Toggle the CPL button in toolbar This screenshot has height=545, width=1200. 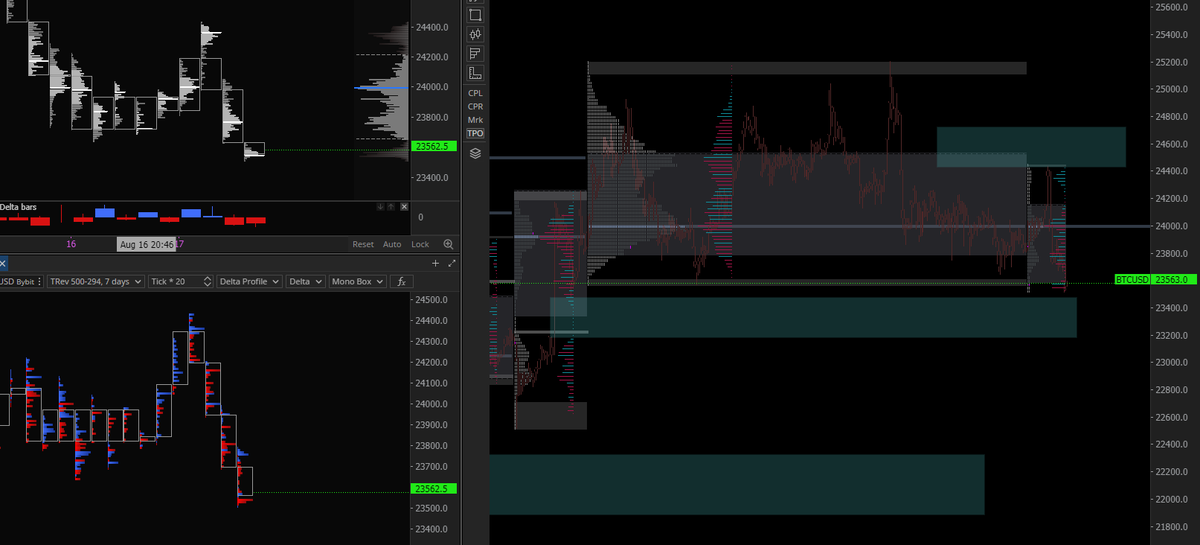[x=475, y=93]
